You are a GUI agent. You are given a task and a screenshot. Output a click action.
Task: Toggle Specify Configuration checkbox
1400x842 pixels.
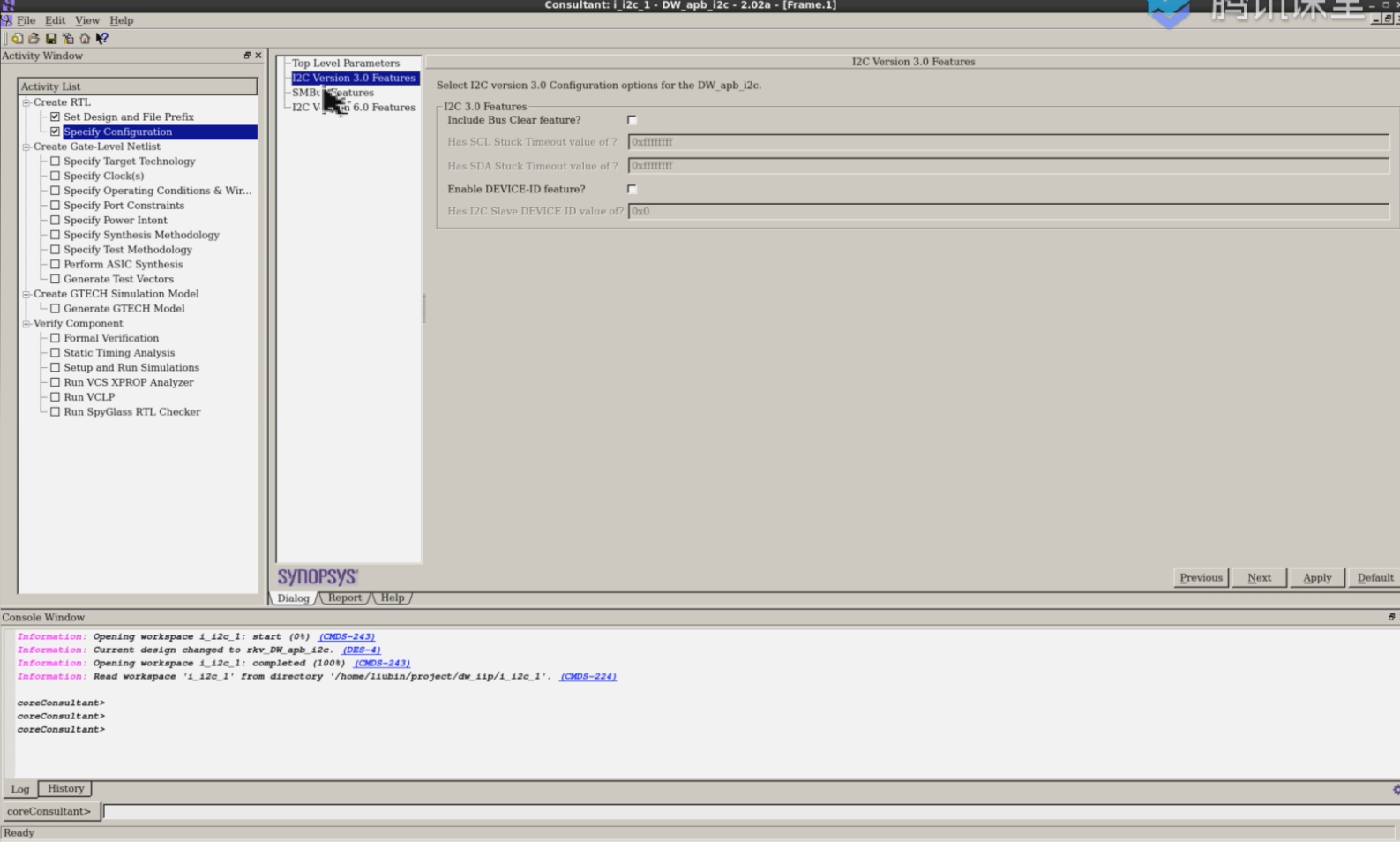[56, 132]
